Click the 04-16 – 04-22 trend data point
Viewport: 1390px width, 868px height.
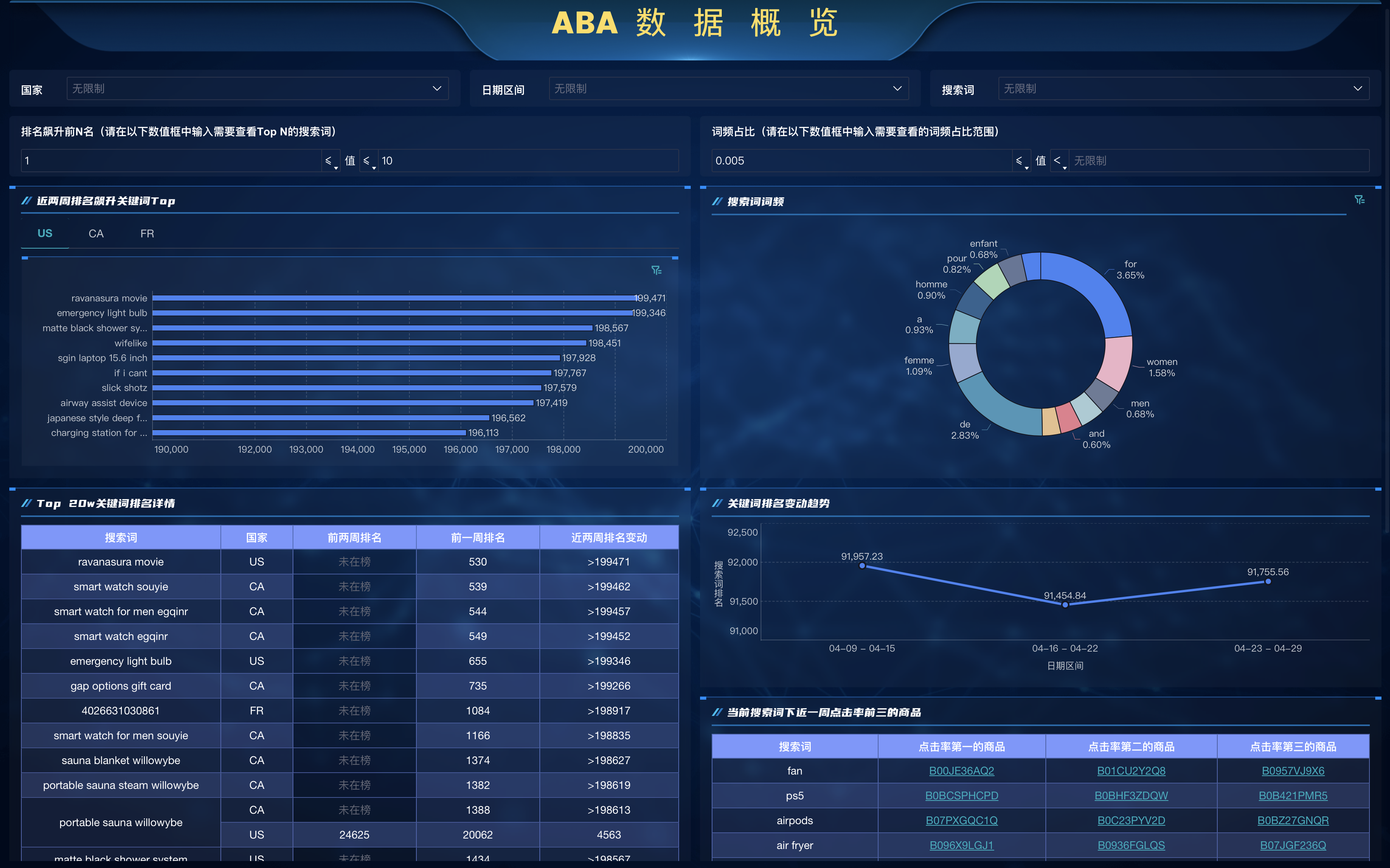pyautogui.click(x=1065, y=605)
